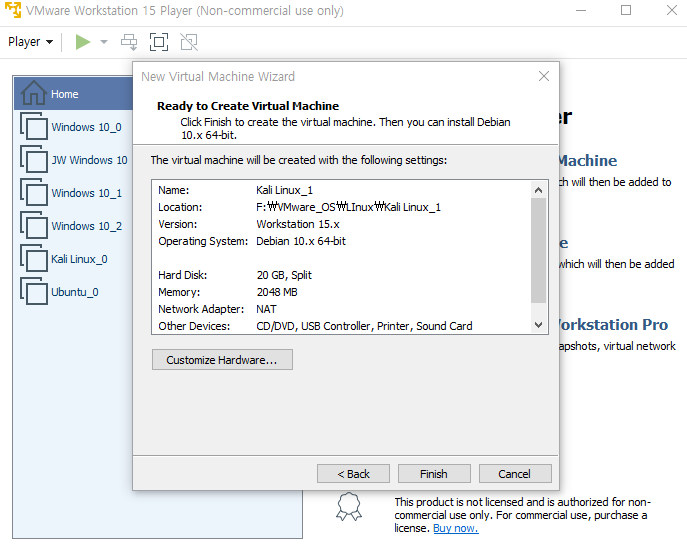Viewport: 687px width, 549px height.
Task: Click the VM icon beside Kali Linux_0
Action: (x=34, y=258)
